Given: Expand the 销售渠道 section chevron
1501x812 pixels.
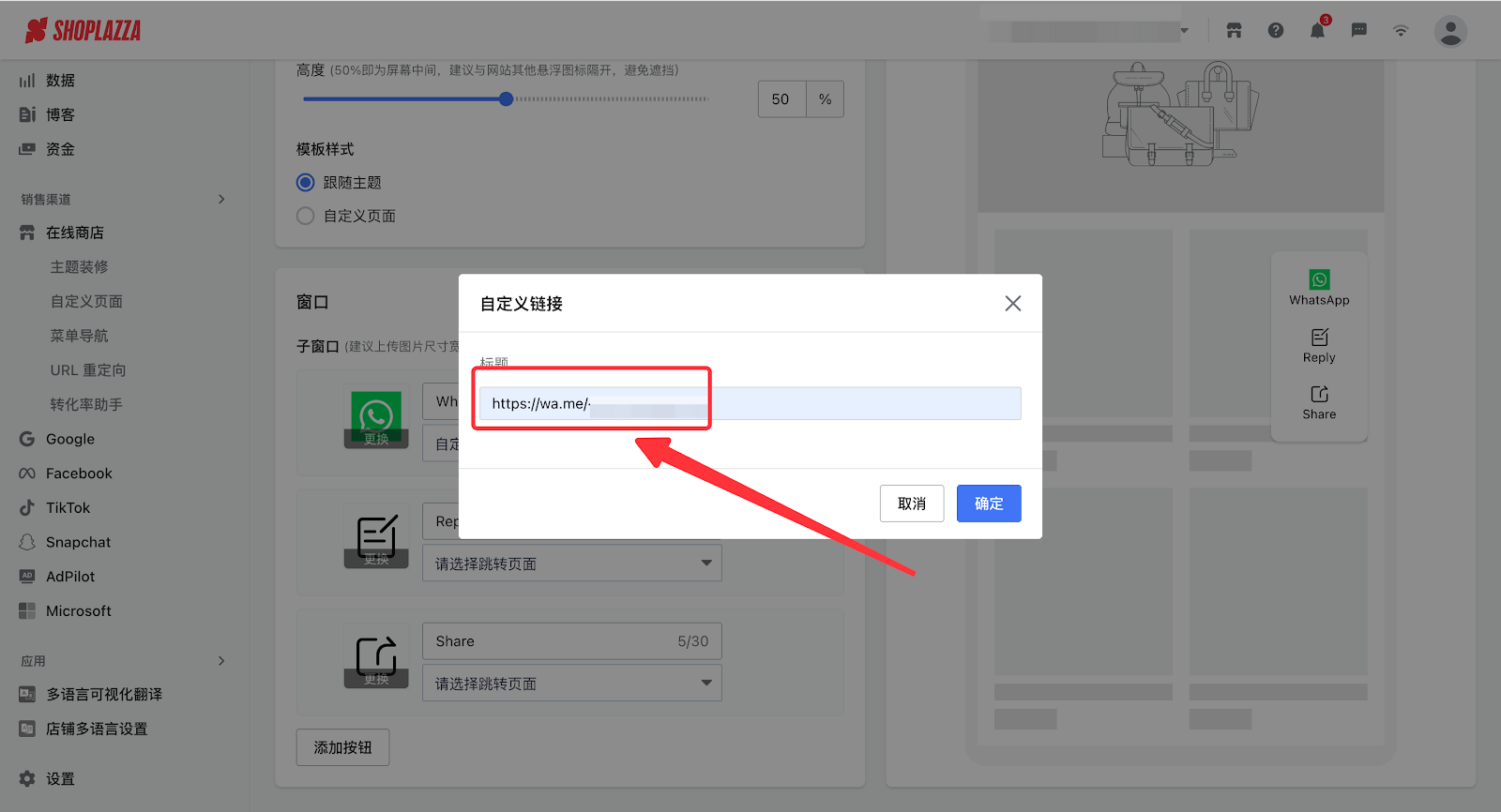Looking at the screenshot, I should (x=221, y=199).
